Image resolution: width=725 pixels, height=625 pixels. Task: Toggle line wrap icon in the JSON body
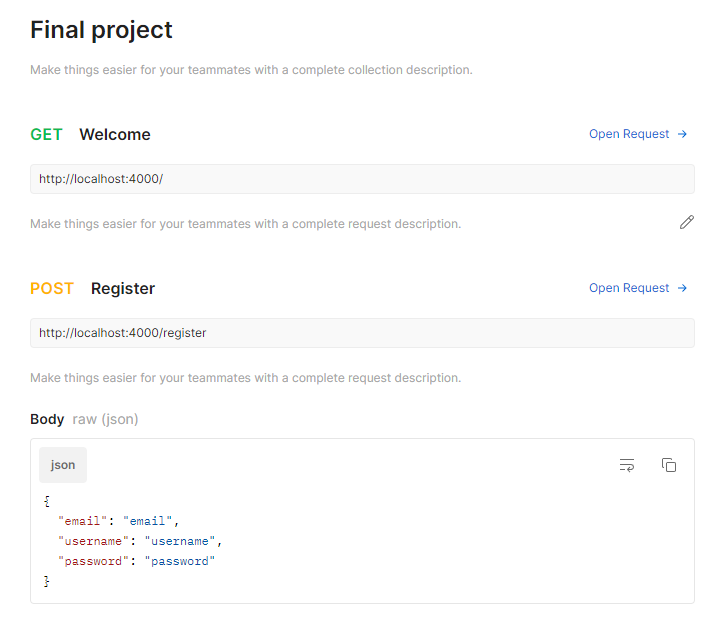(x=627, y=465)
